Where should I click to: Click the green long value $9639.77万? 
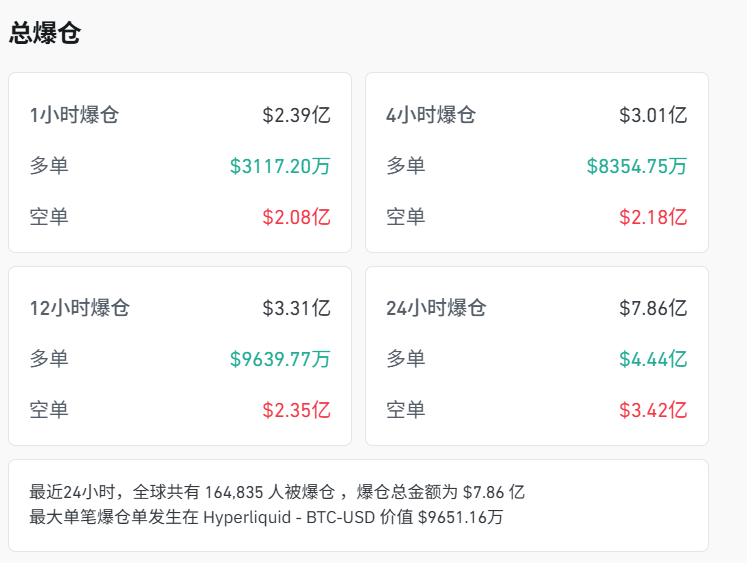280,359
